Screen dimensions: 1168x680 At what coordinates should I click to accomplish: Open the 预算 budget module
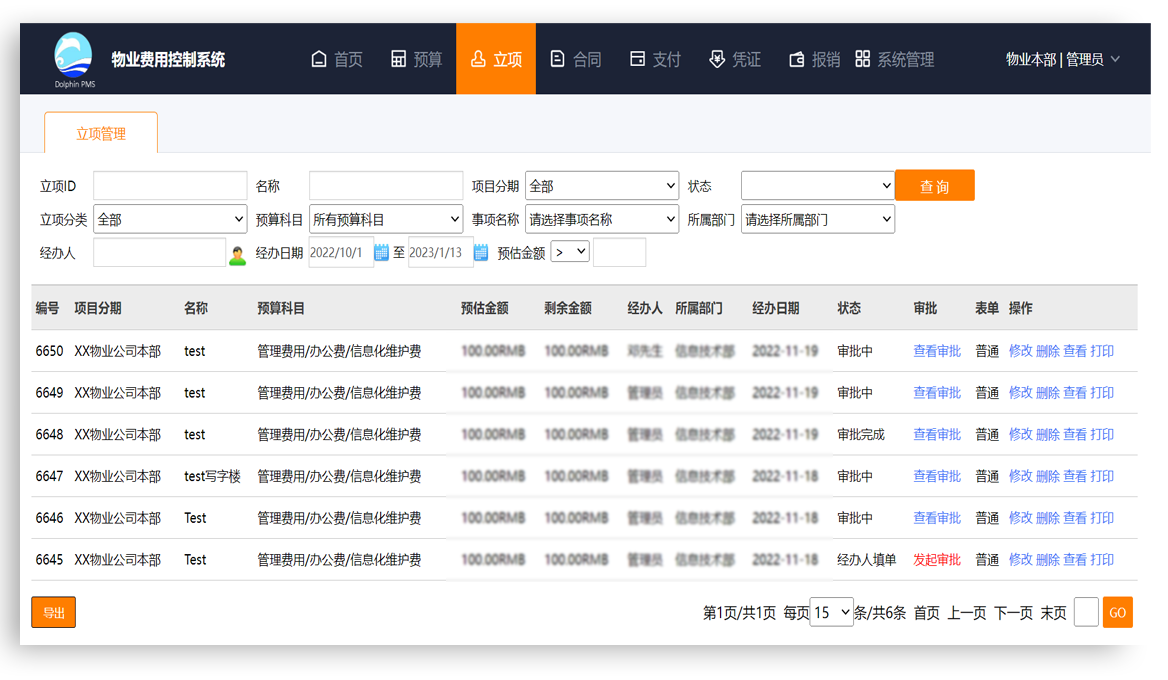click(x=416, y=60)
